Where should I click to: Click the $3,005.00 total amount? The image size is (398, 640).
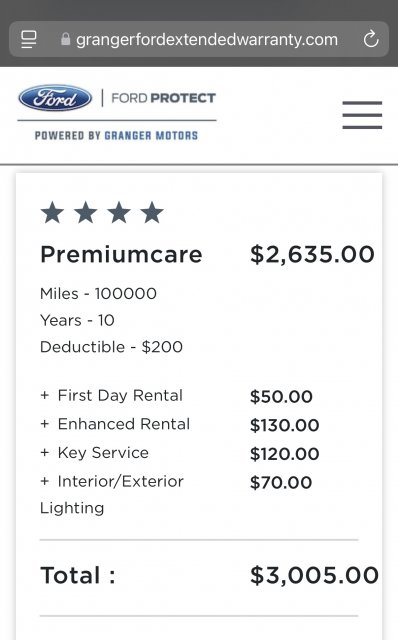coord(314,576)
